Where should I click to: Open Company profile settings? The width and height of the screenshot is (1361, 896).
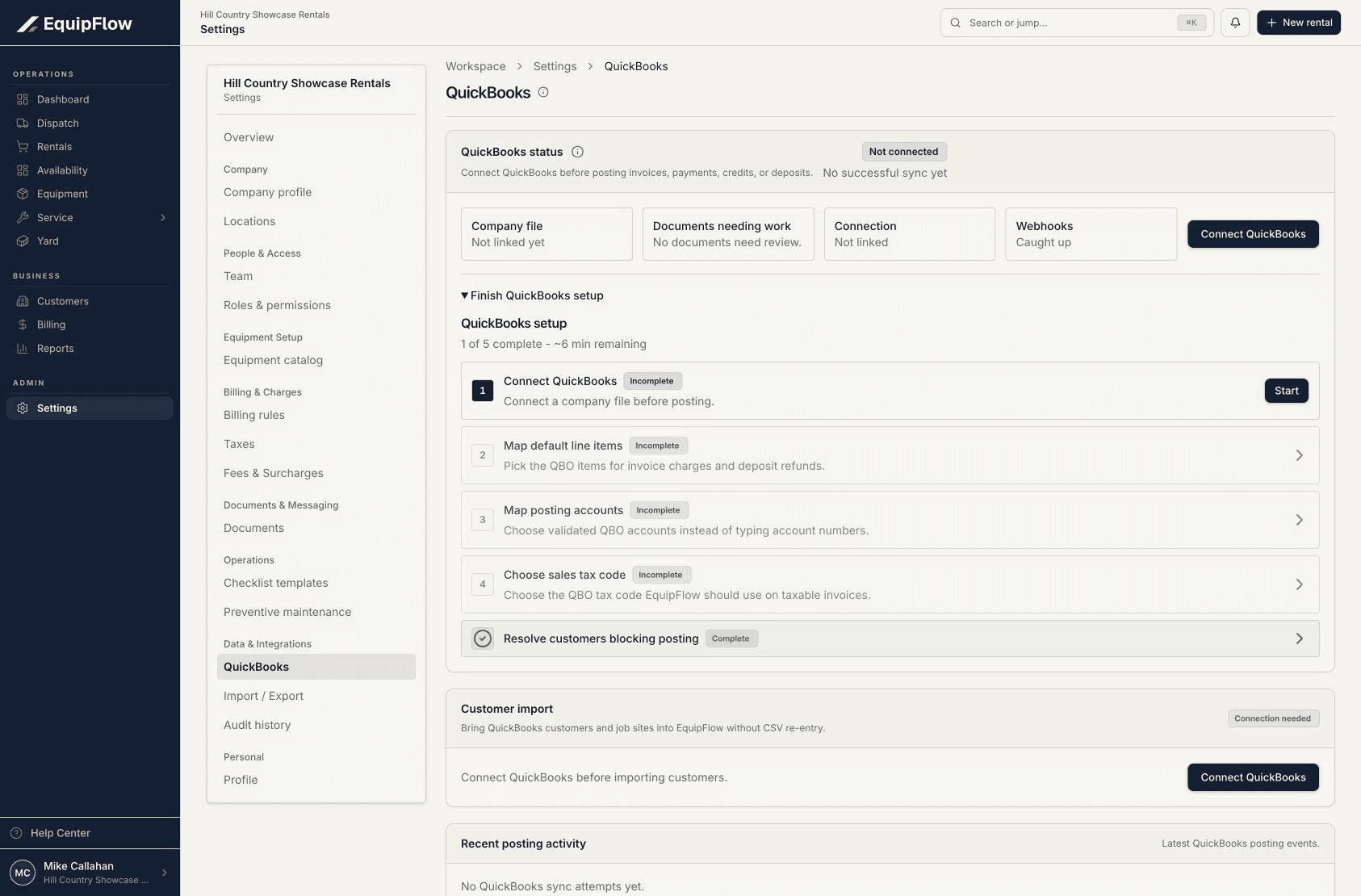[x=316, y=192]
